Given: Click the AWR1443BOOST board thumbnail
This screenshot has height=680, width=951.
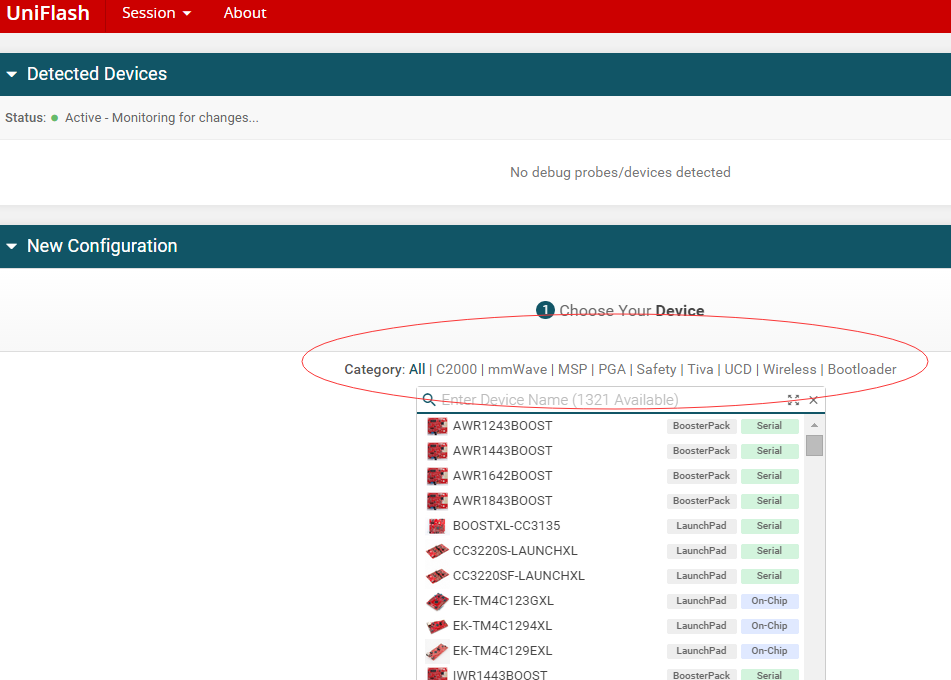Looking at the screenshot, I should [437, 451].
